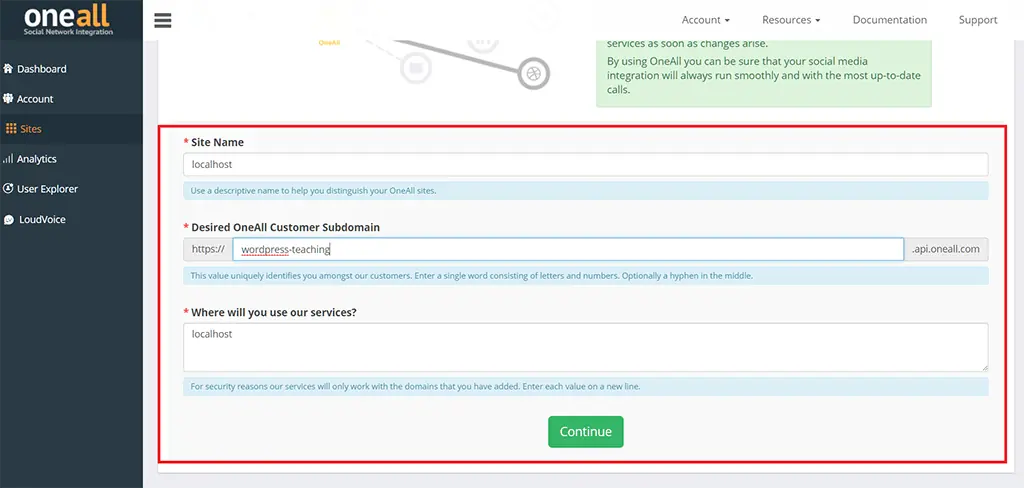
Task: Click the OneAll logo
Action: pos(68,20)
